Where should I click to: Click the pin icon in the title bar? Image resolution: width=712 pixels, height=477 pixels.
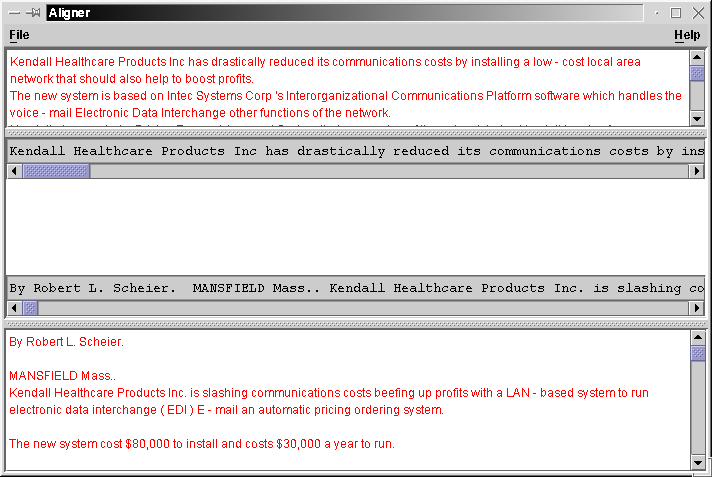34,13
